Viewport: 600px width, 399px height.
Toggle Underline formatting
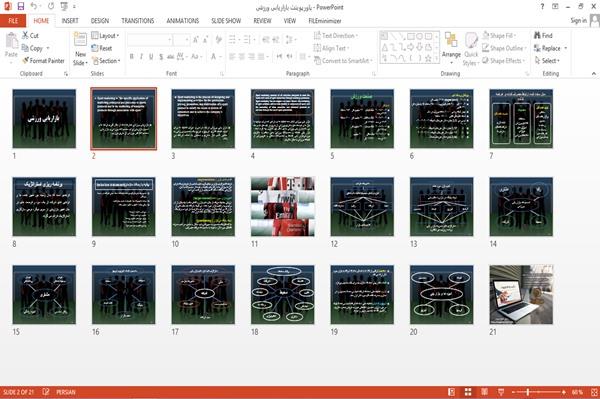151,57
